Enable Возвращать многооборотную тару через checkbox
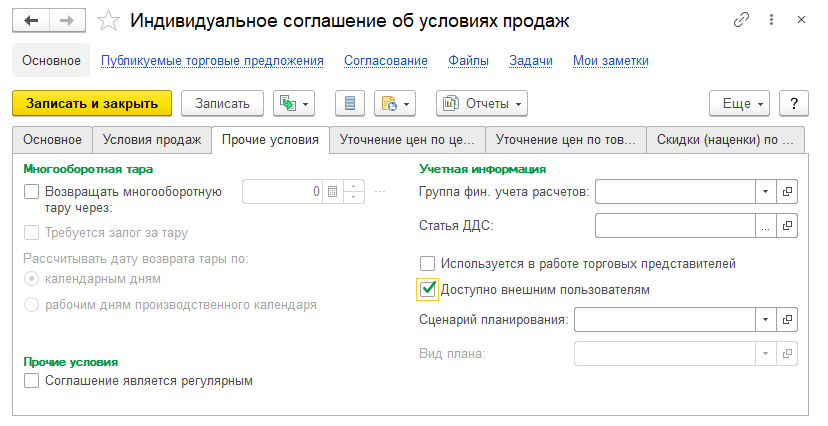The image size is (828, 426). pyautogui.click(x=31, y=191)
